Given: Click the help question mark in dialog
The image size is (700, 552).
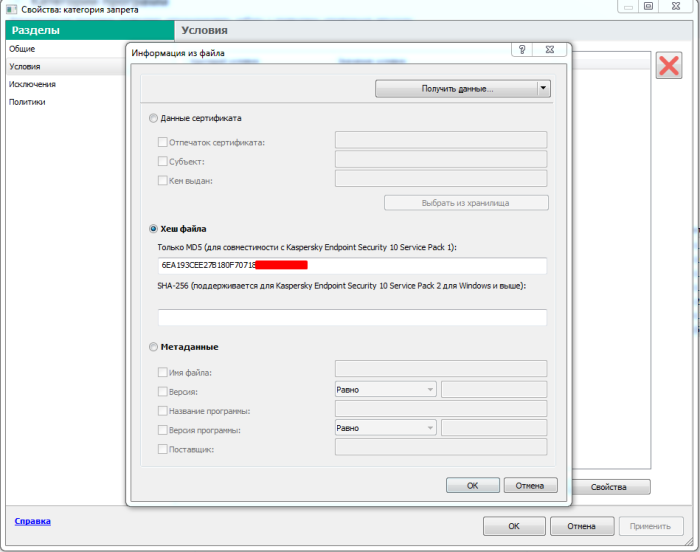Looking at the screenshot, I should [522, 50].
